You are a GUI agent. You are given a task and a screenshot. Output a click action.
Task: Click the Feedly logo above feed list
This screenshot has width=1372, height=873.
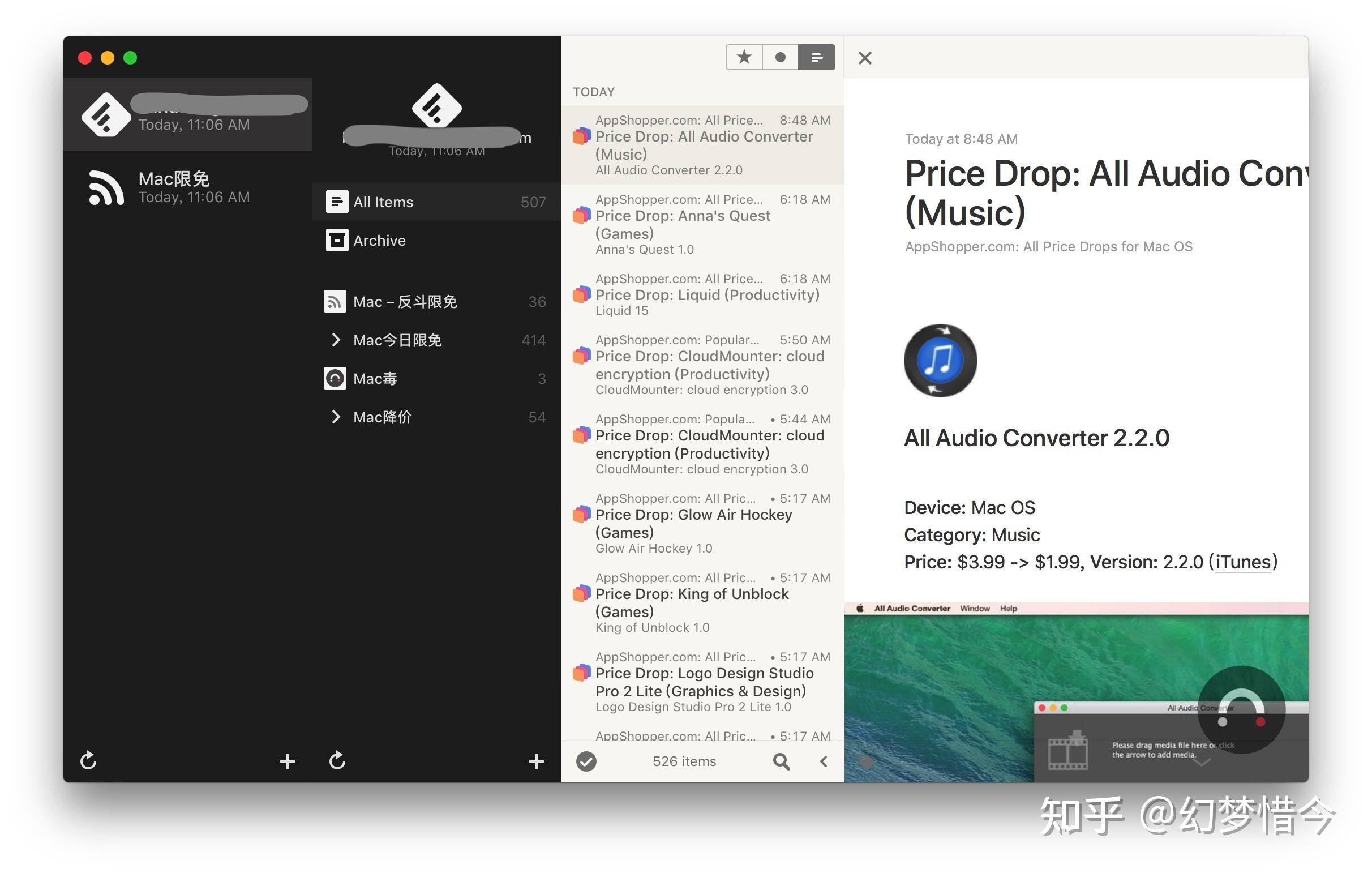click(x=436, y=106)
